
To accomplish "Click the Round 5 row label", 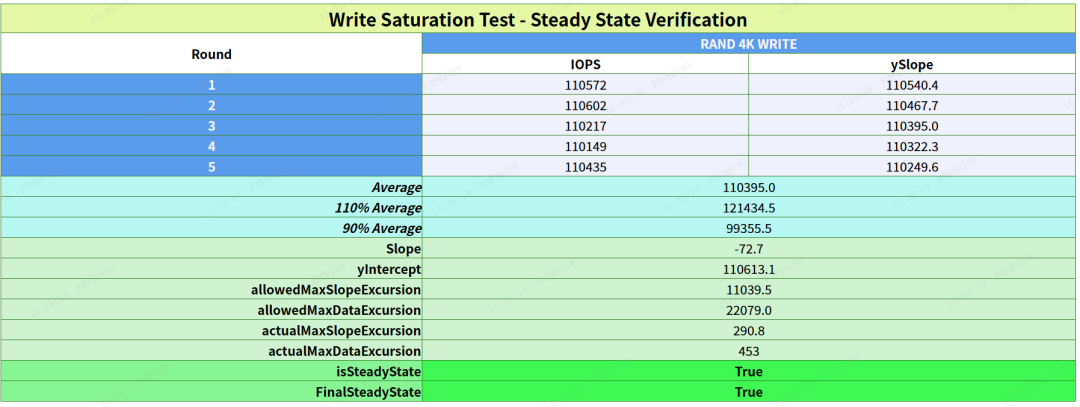I will point(211,167).
